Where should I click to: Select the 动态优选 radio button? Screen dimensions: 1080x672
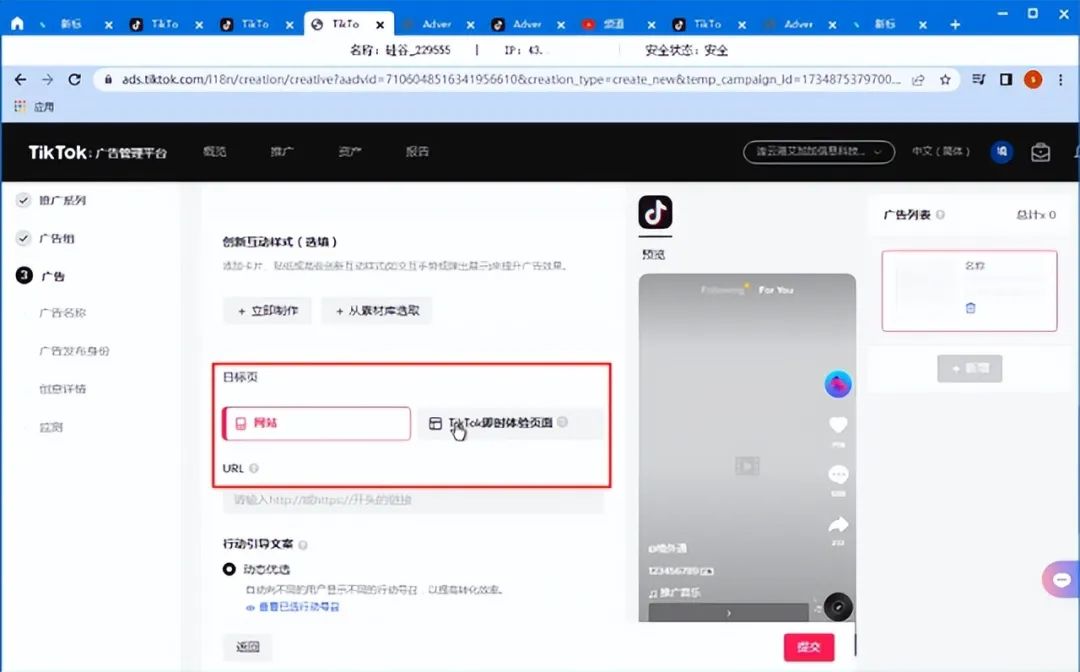(229, 569)
